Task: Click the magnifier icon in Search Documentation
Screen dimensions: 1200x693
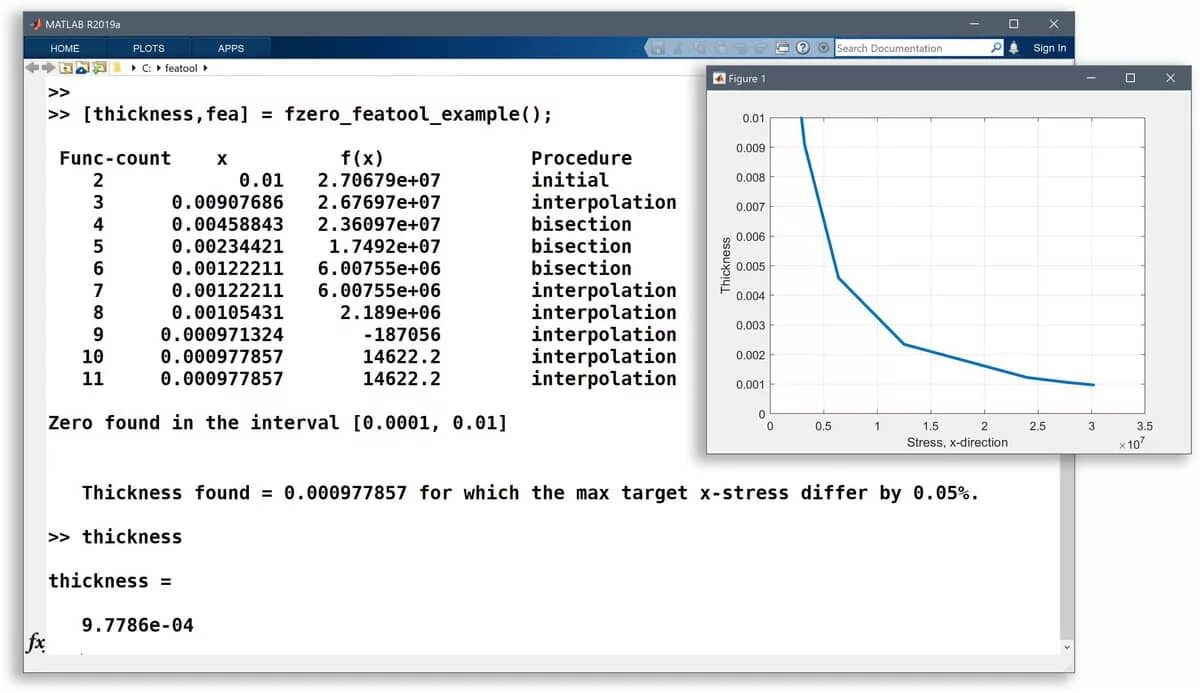Action: [996, 48]
